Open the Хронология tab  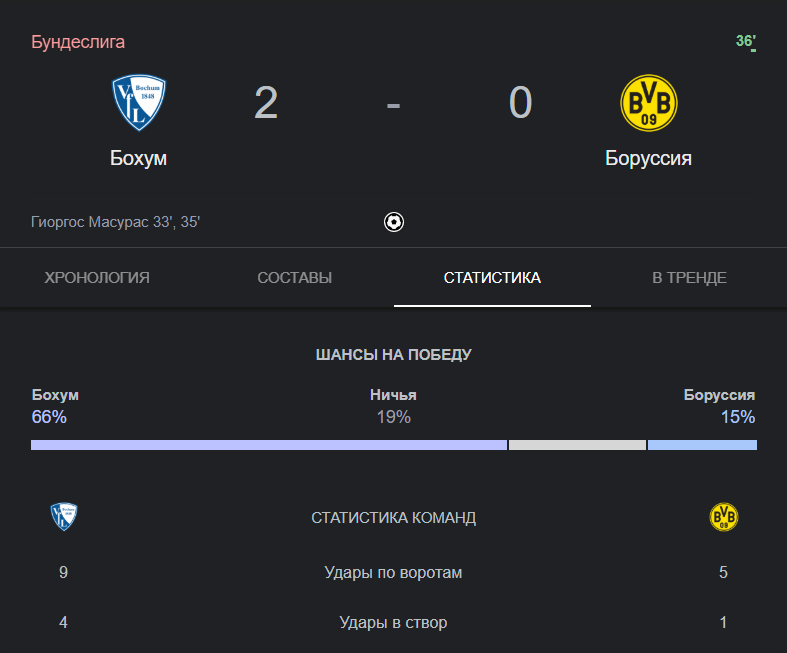click(97, 278)
